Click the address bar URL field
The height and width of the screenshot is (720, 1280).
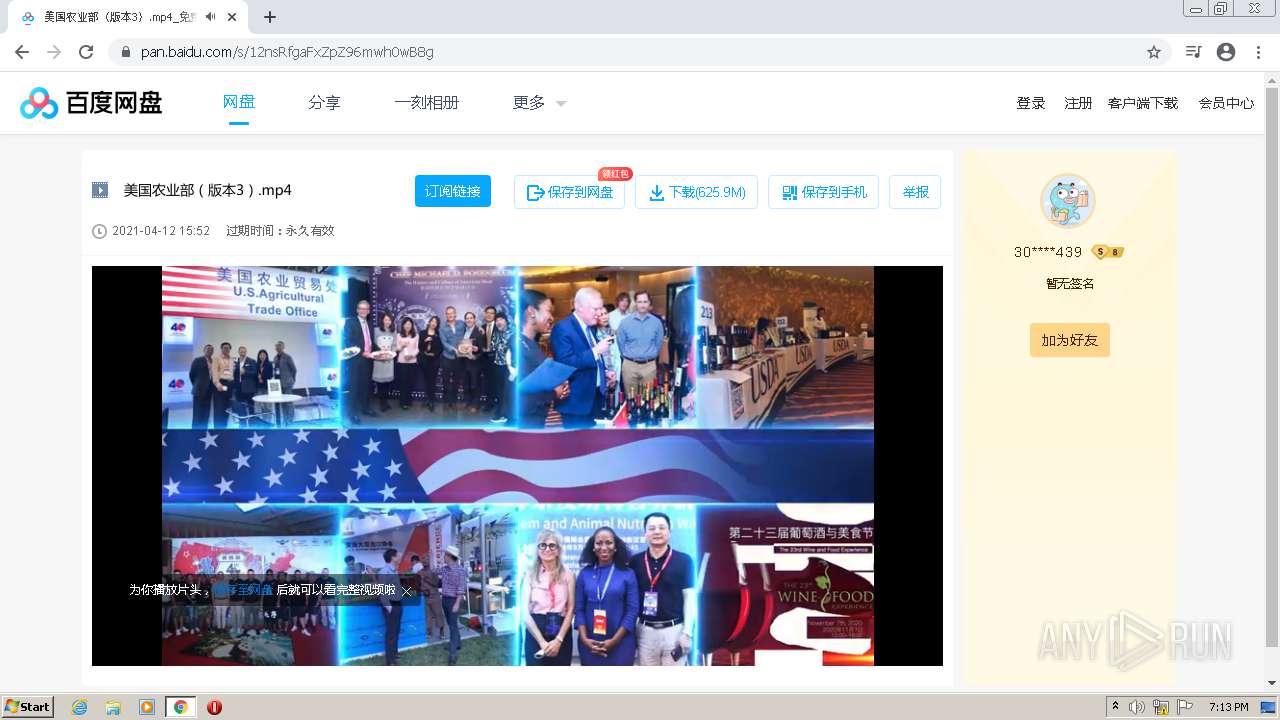640,52
